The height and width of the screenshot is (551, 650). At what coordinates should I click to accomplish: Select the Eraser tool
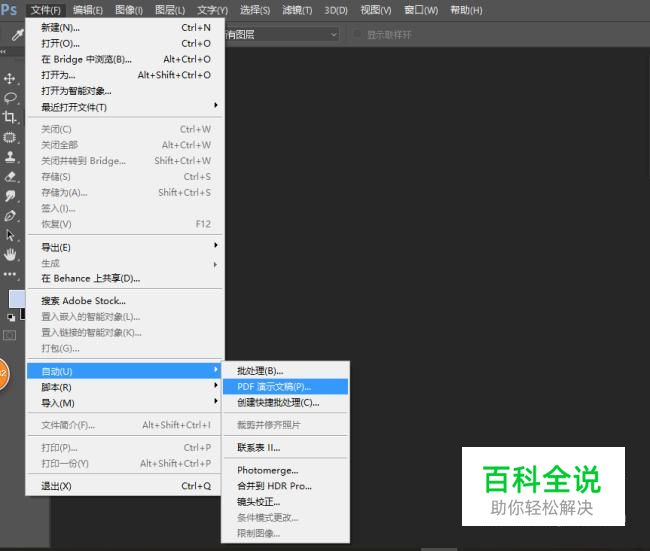(x=10, y=177)
